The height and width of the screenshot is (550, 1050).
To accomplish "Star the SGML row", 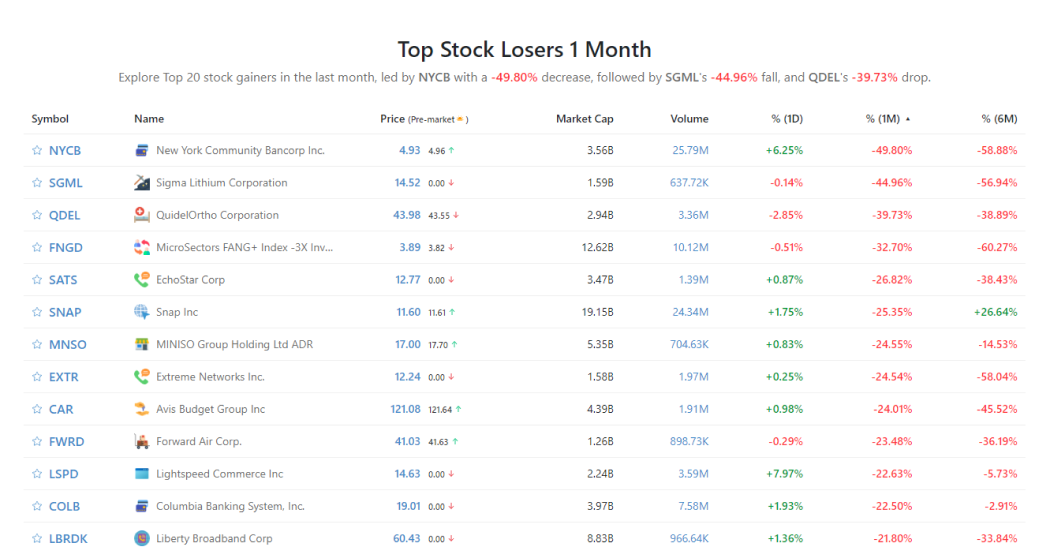I will (x=37, y=183).
